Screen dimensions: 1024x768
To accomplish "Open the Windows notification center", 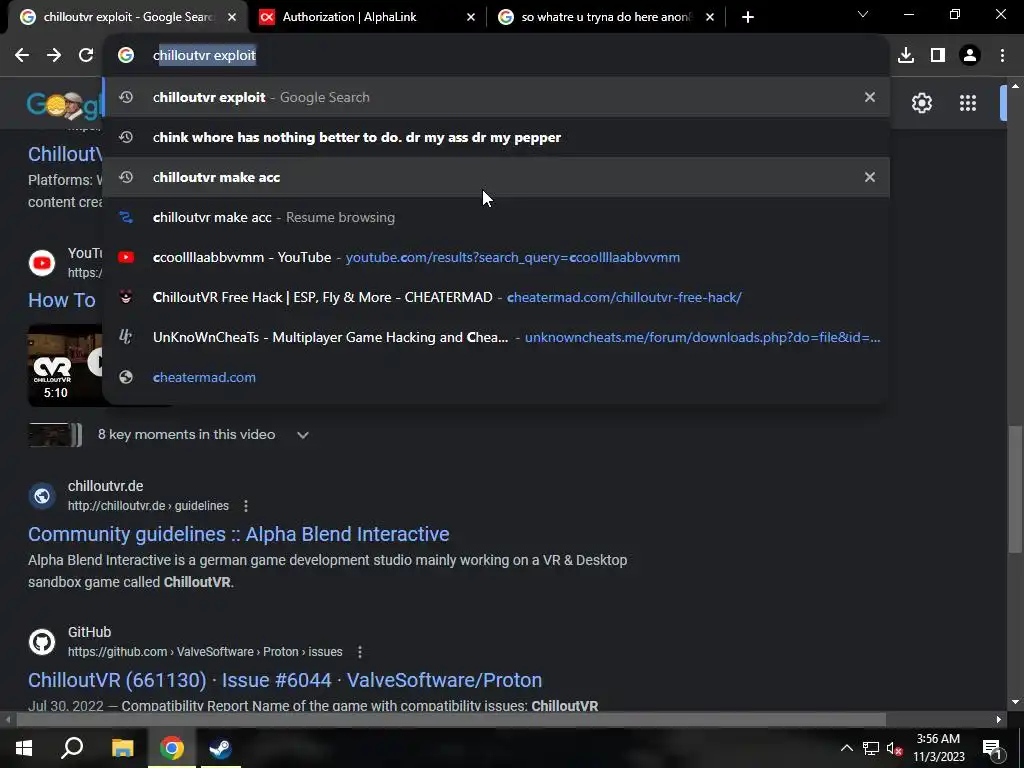I will [x=993, y=748].
